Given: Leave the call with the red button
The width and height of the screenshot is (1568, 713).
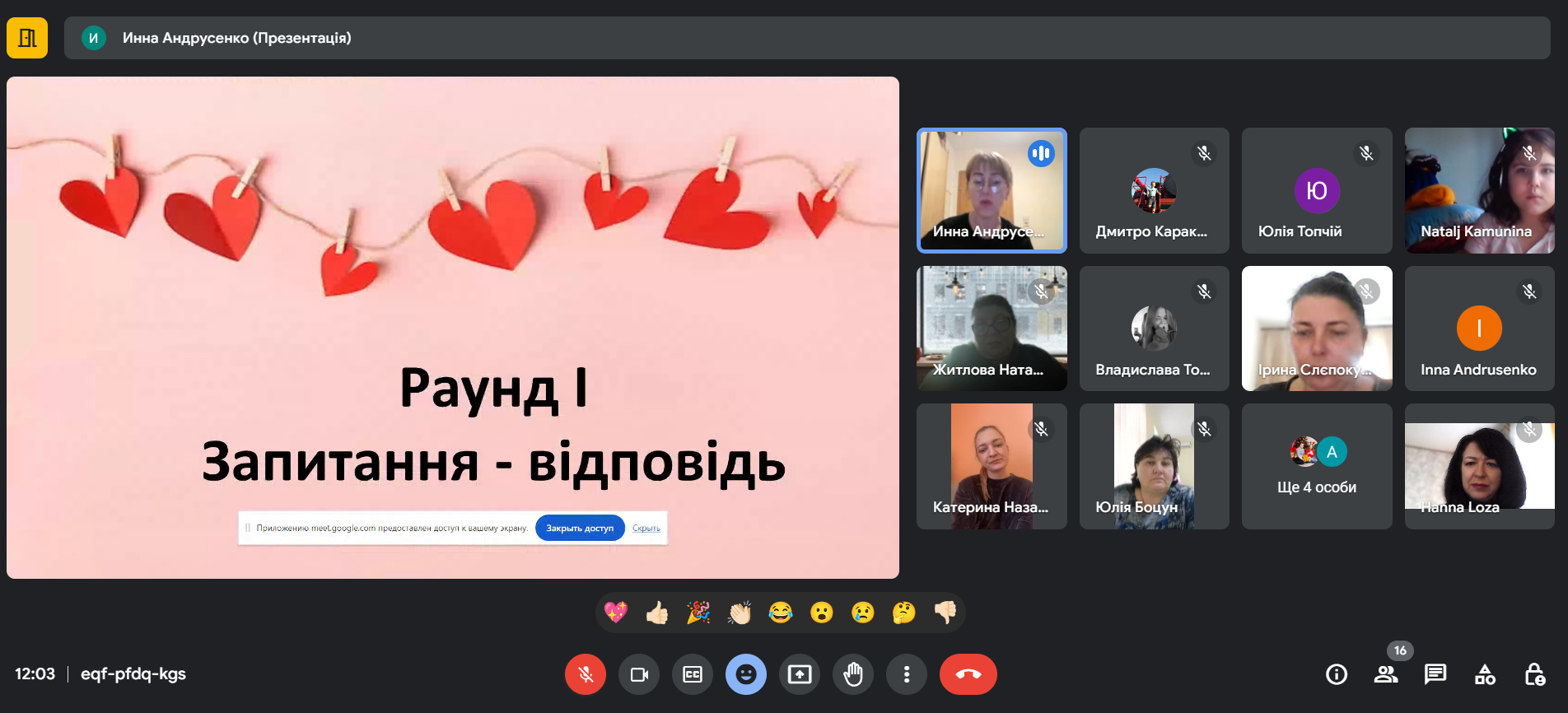Looking at the screenshot, I should pyautogui.click(x=968, y=674).
